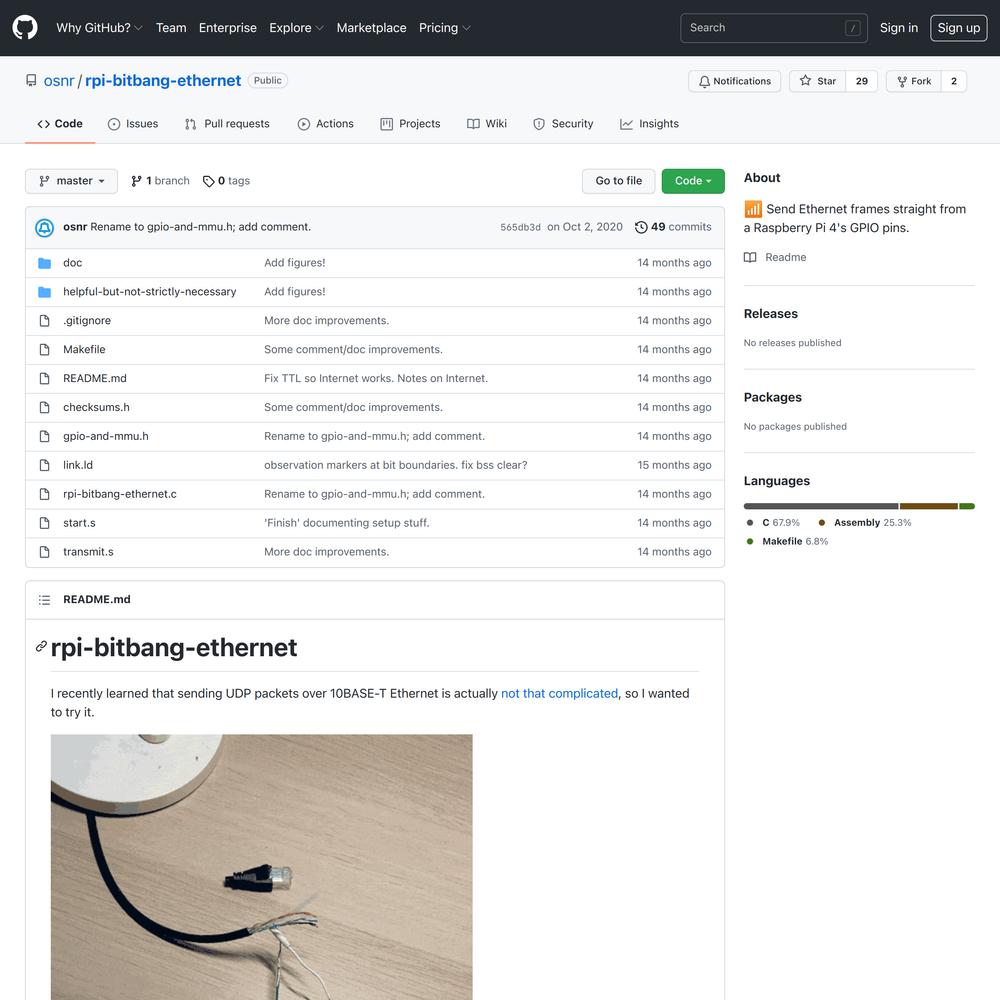Open the Pull requests tab
Screen dimensions: 1000x1000
click(227, 124)
